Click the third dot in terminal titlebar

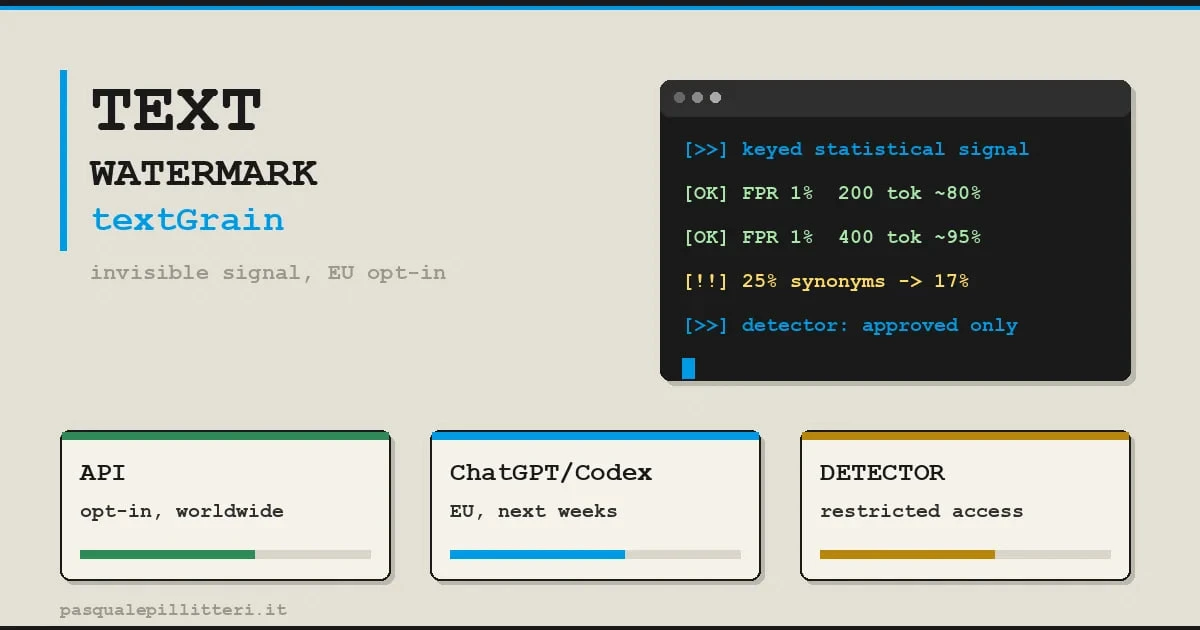click(x=715, y=98)
